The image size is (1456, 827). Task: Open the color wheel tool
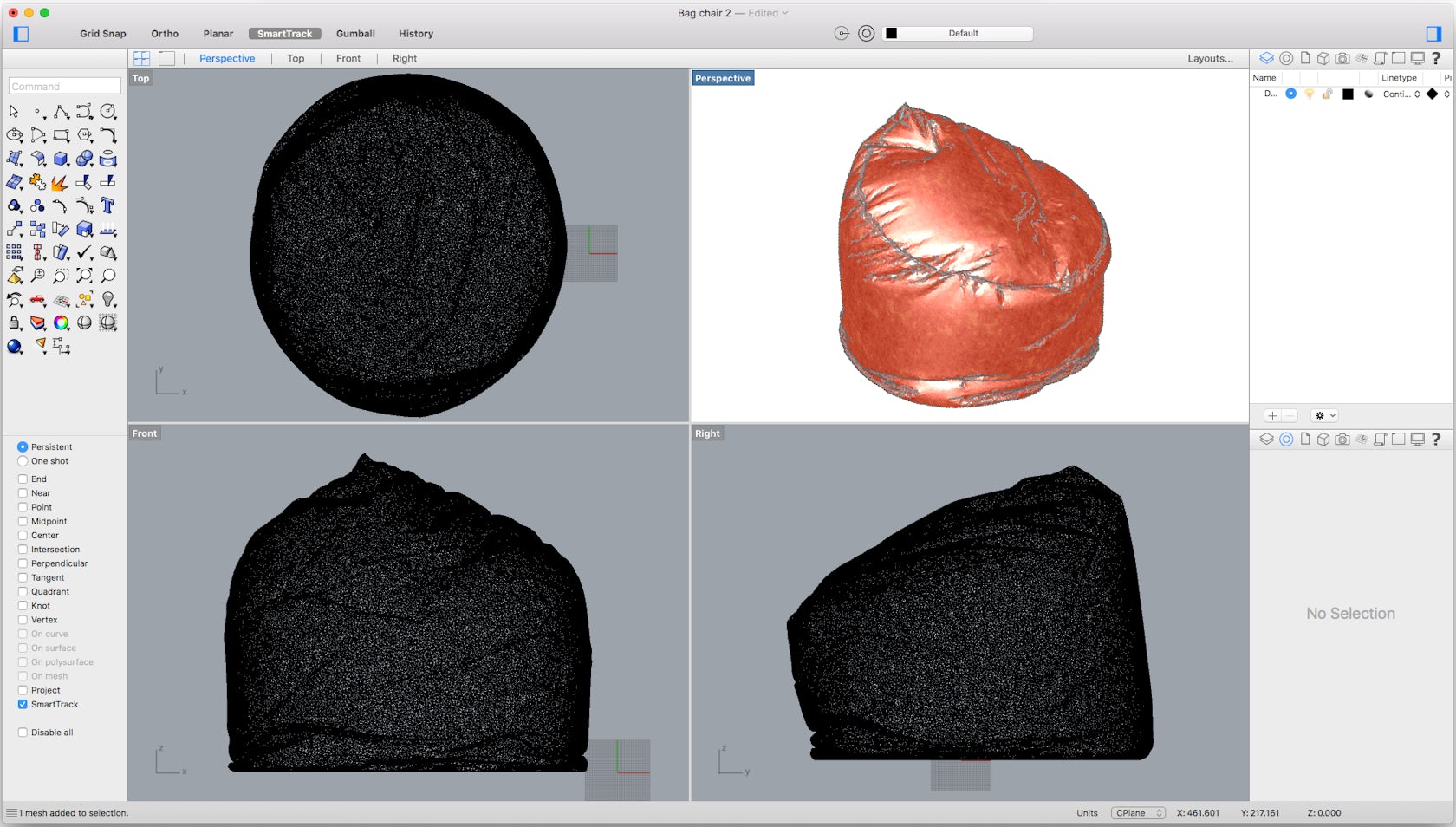click(61, 323)
